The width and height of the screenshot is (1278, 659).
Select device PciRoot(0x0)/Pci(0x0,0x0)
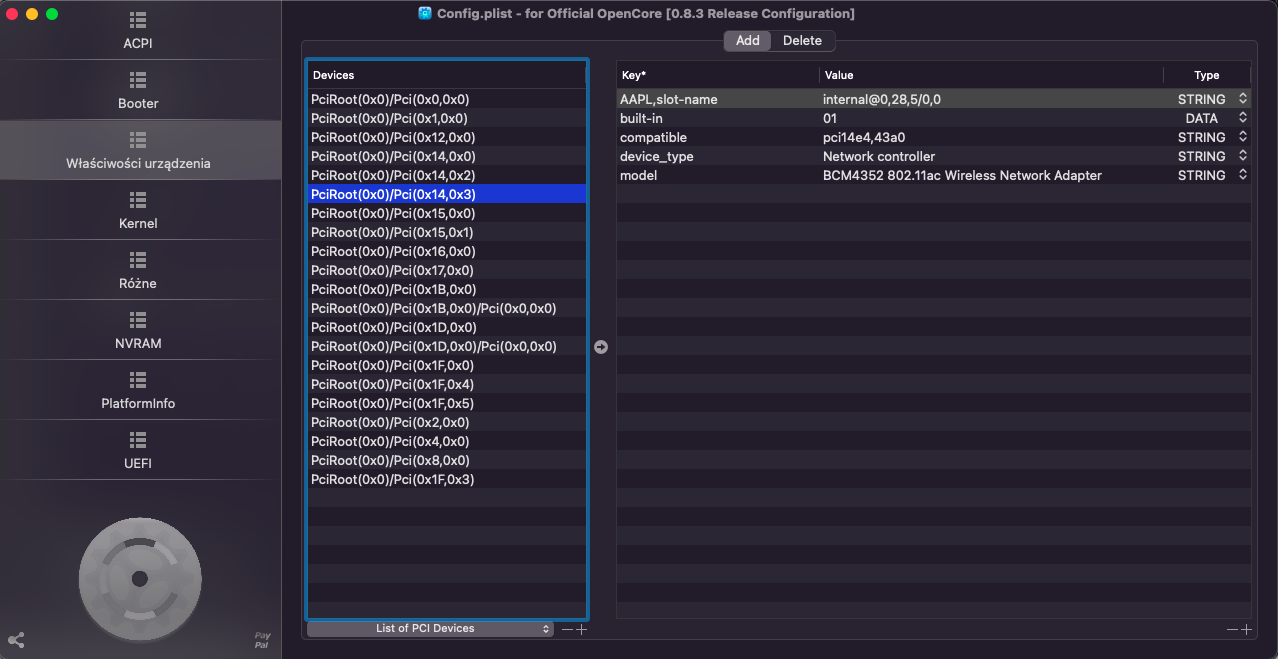(447, 99)
